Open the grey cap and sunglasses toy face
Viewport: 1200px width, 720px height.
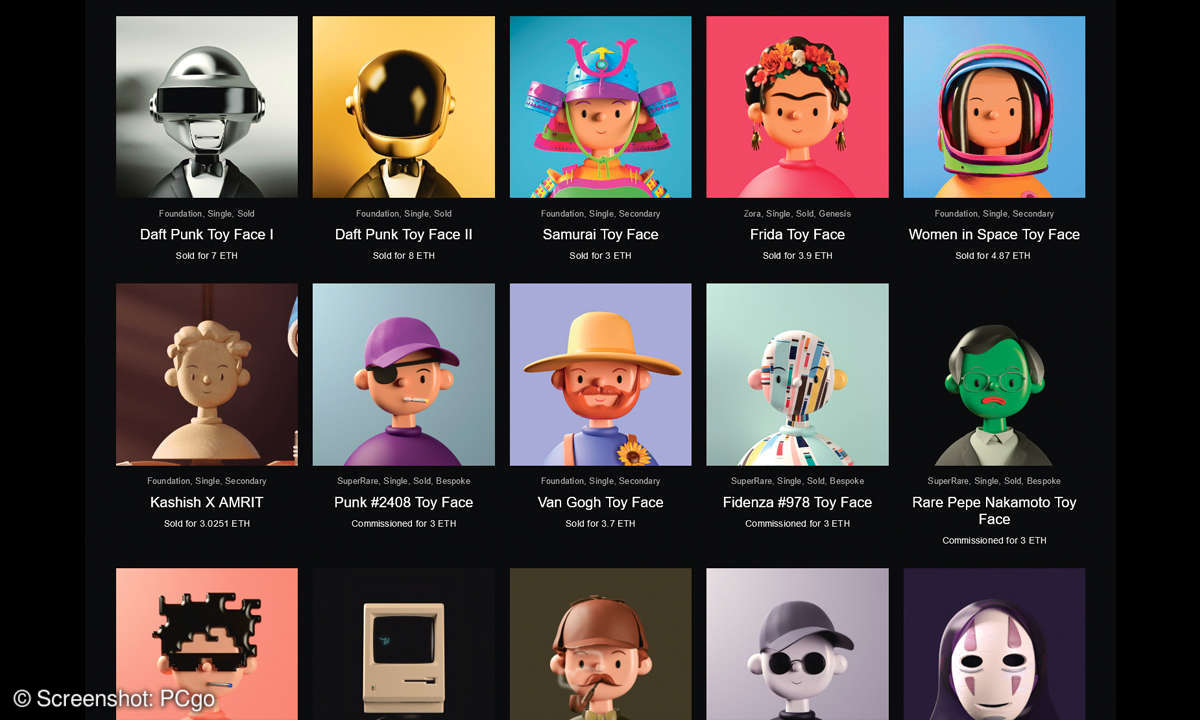[x=797, y=644]
